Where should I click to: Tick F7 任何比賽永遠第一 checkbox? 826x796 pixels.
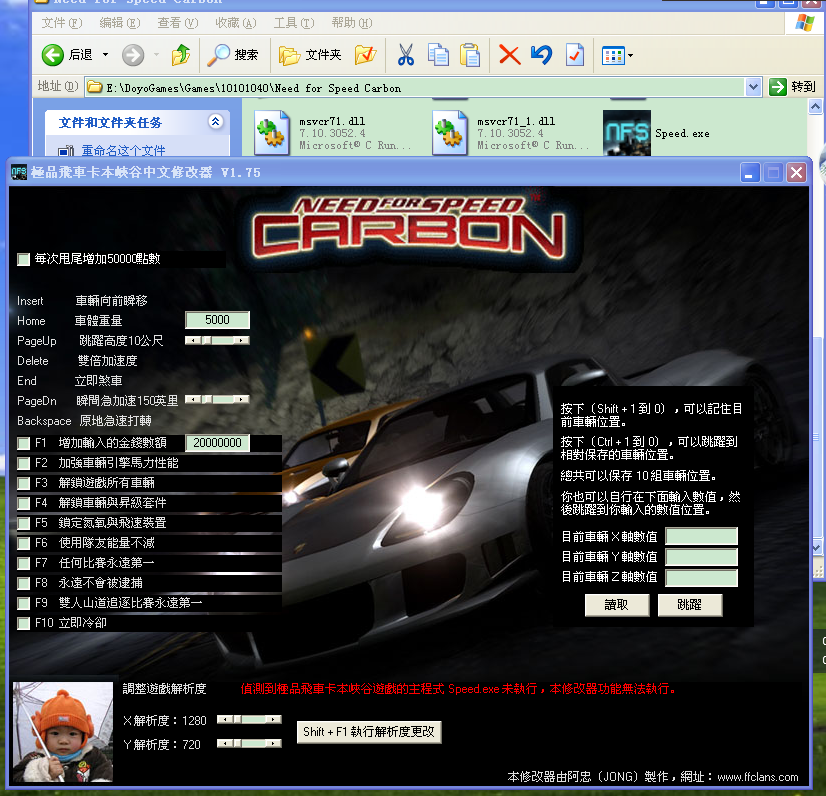pyautogui.click(x=24, y=563)
